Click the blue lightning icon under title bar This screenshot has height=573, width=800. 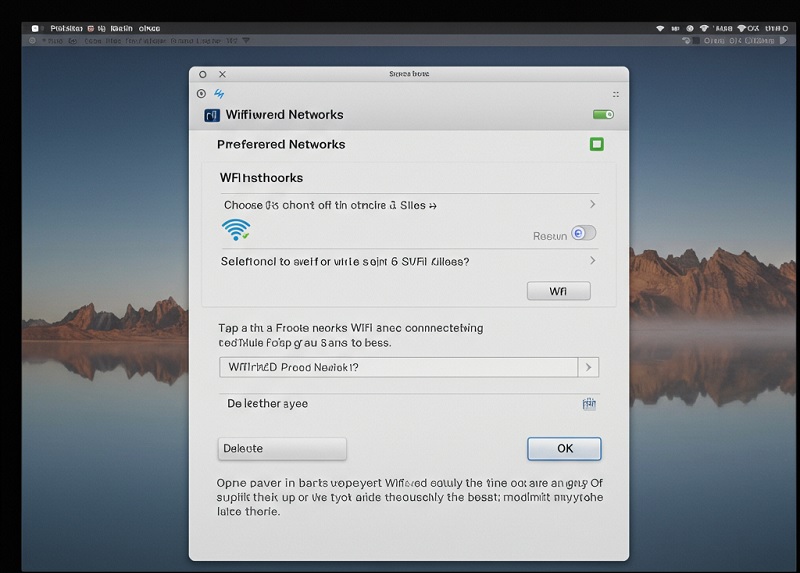coord(219,93)
